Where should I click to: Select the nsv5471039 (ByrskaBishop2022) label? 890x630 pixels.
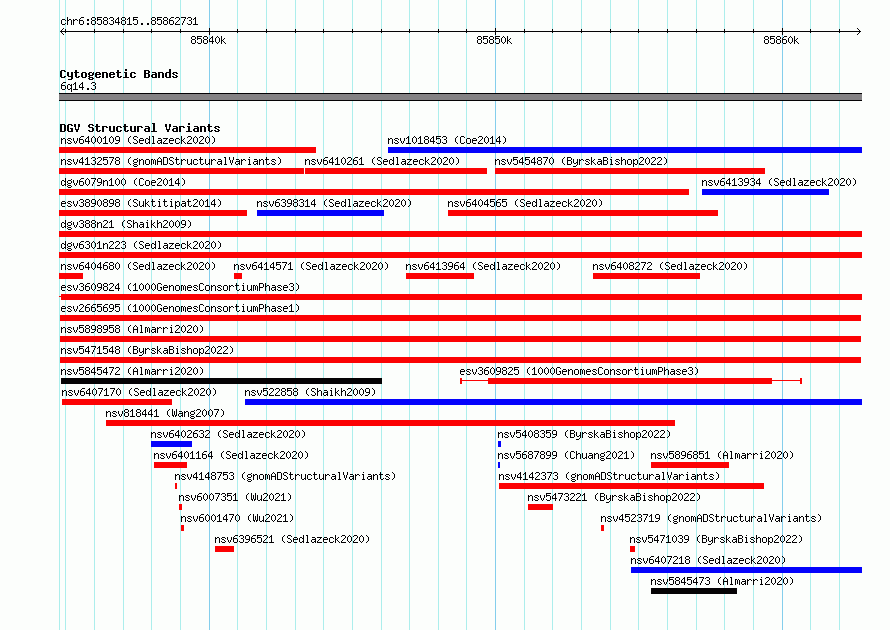716,539
